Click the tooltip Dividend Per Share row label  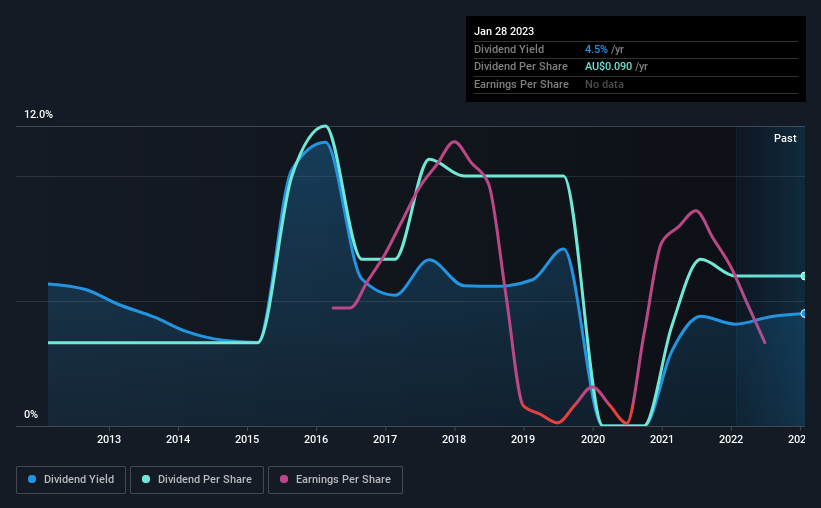(520, 67)
